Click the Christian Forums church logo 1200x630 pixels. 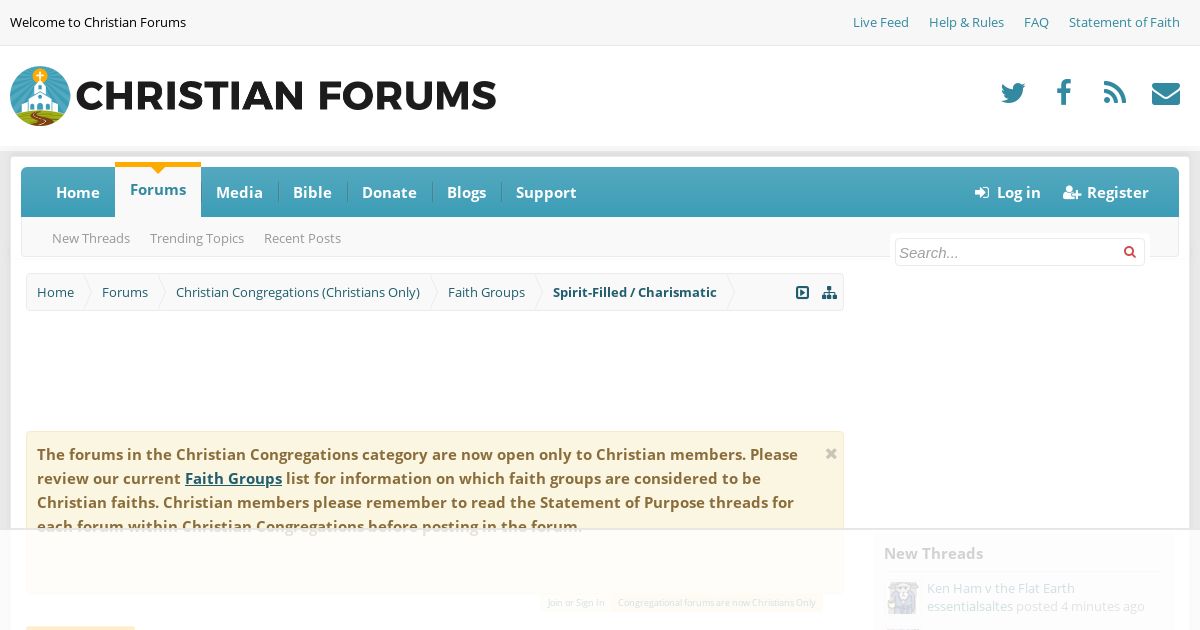tap(40, 96)
